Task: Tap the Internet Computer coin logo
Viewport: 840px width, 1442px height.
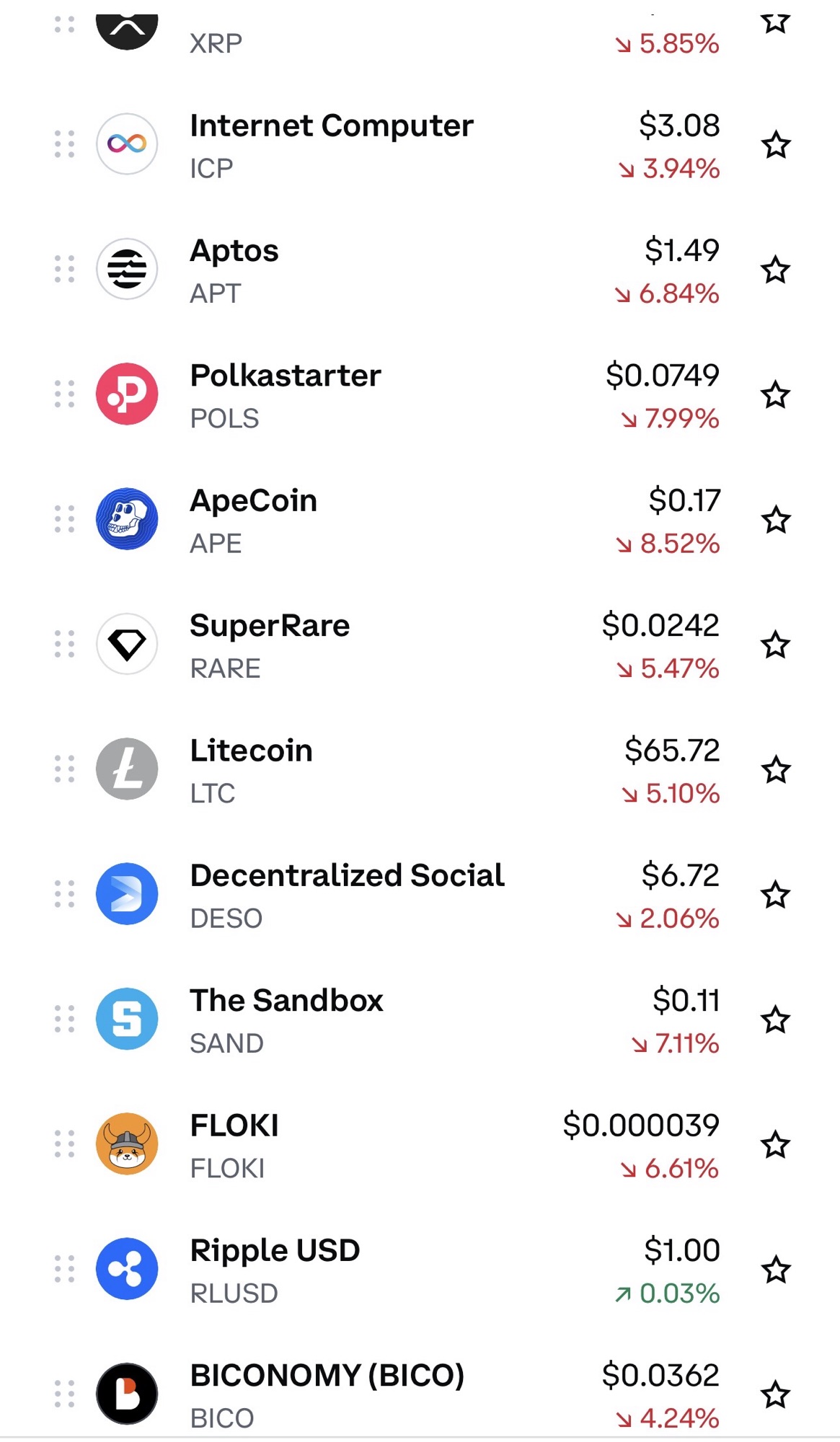Action: [127, 144]
